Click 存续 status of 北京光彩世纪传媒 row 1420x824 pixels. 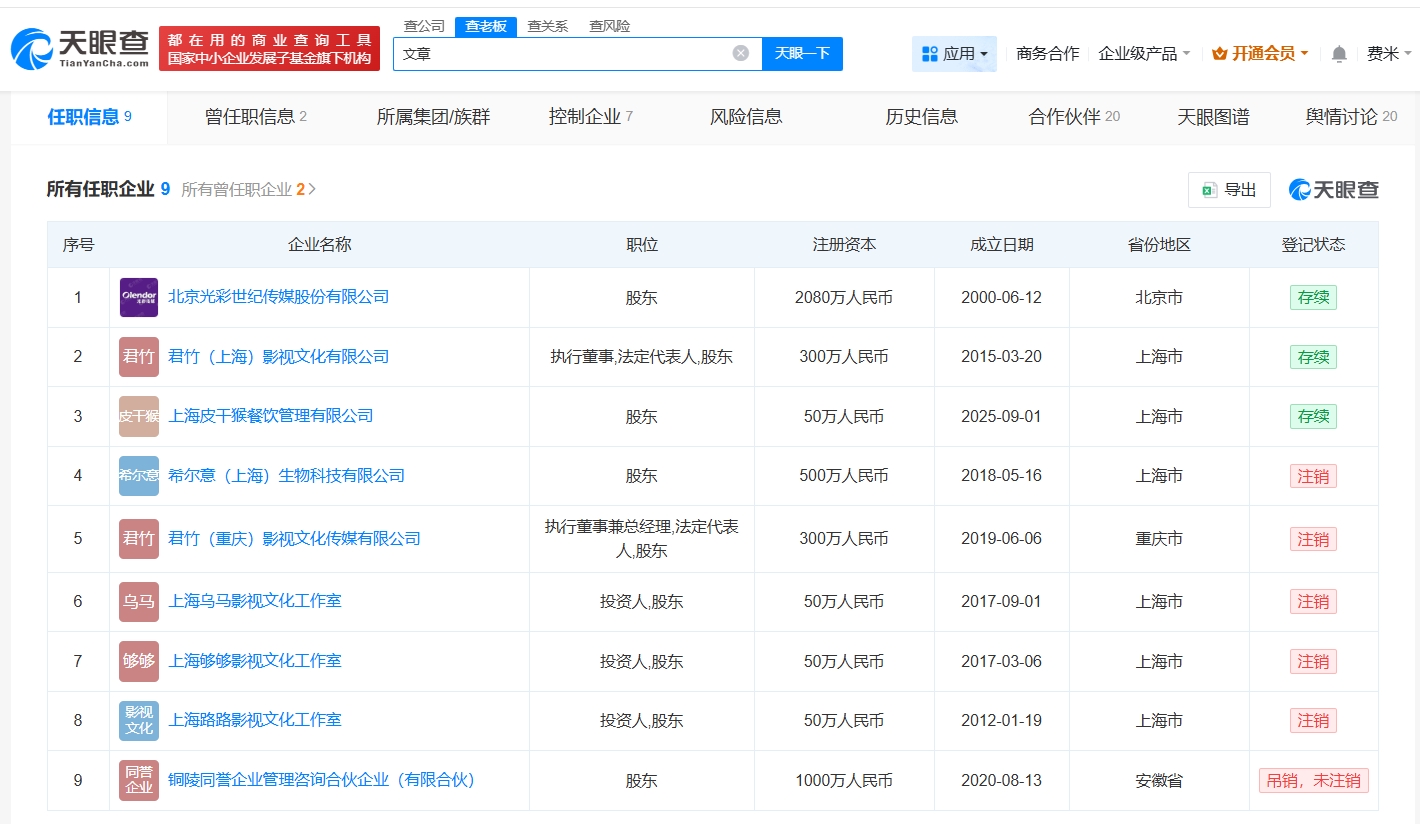coord(1313,298)
